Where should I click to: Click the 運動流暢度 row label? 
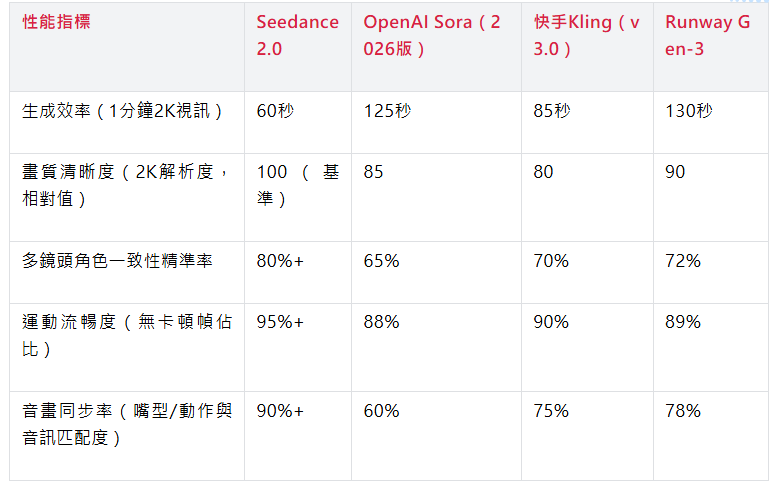(126, 335)
